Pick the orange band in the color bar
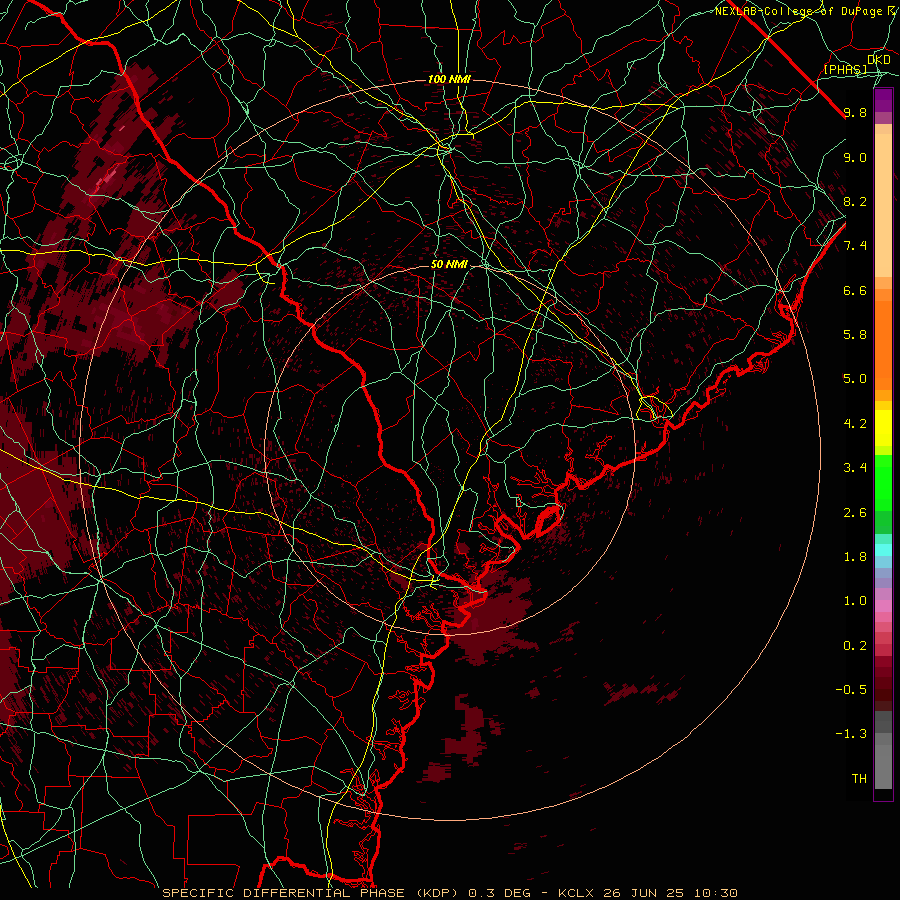 (883, 344)
